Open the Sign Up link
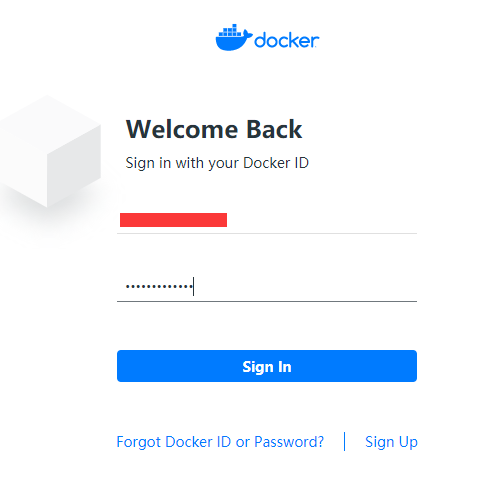The image size is (493, 488). tap(391, 442)
